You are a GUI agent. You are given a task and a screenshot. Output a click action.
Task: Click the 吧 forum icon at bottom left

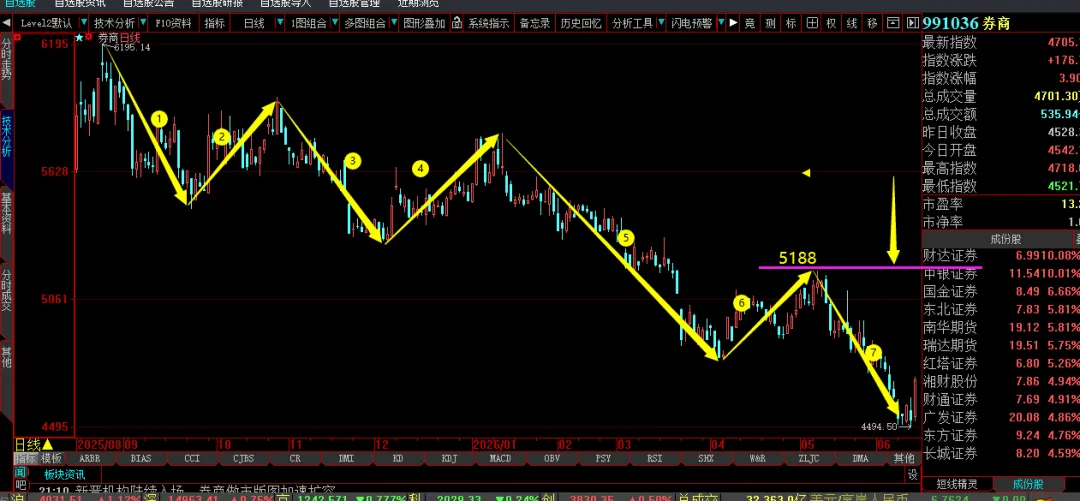pos(20,485)
